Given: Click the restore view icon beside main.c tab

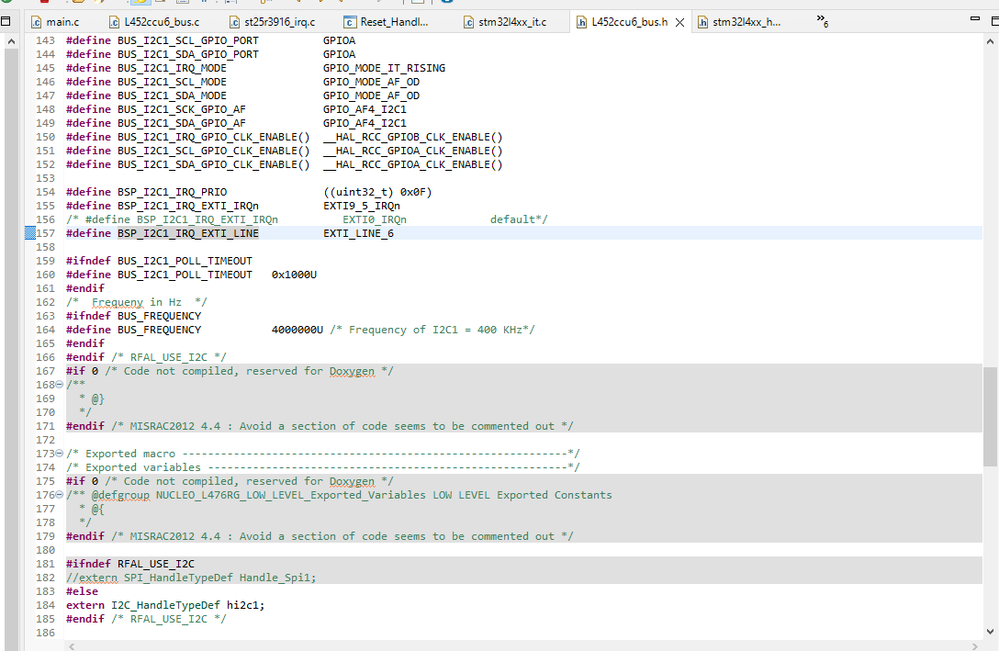Looking at the screenshot, I should tap(6, 21).
